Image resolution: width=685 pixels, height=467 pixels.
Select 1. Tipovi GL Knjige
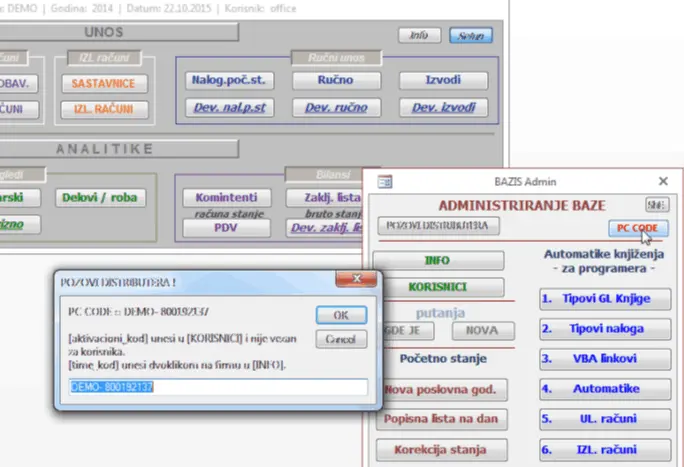coord(595,298)
